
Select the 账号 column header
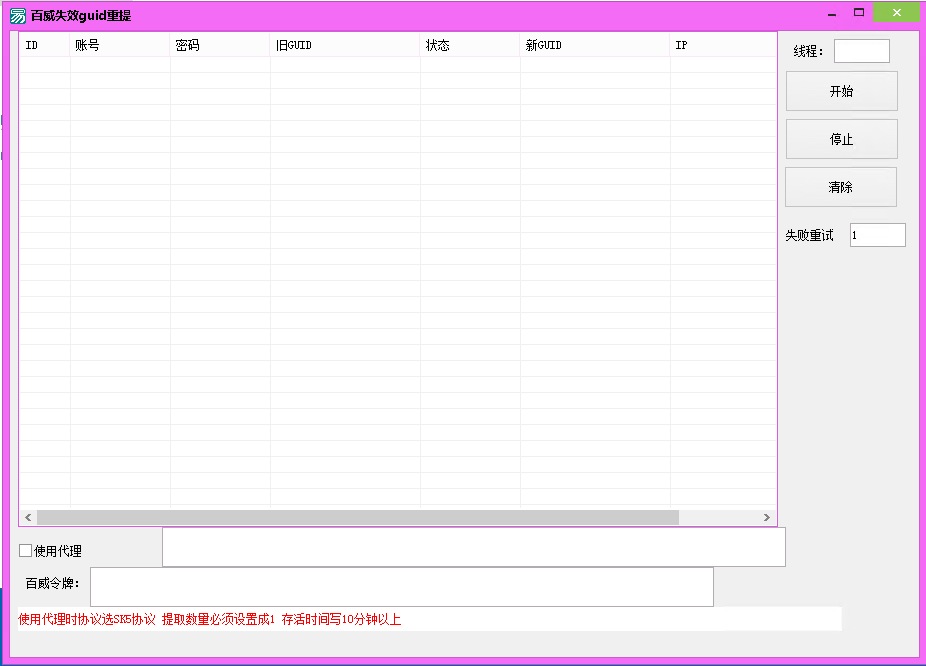[x=120, y=45]
